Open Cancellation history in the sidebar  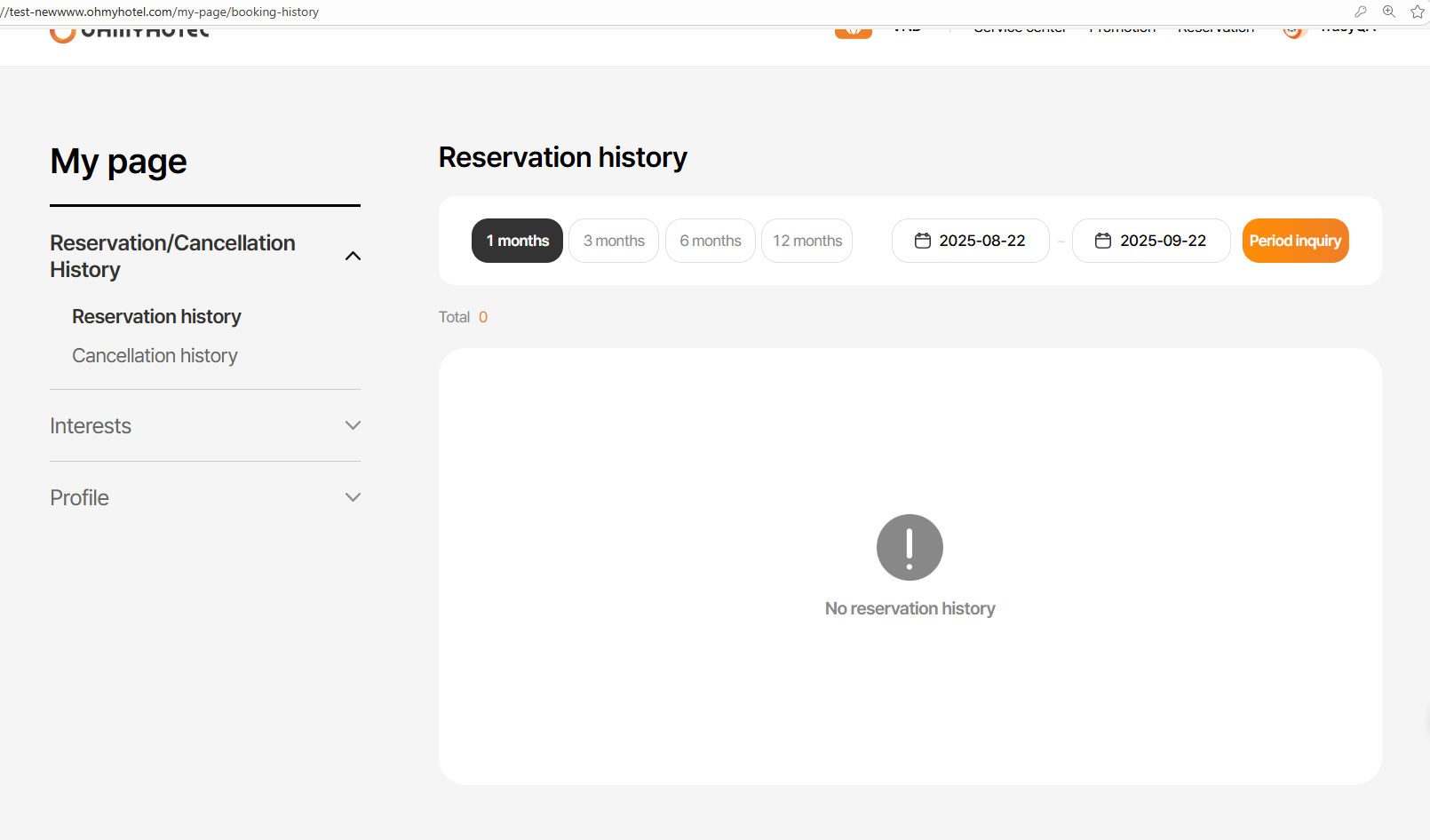click(155, 356)
